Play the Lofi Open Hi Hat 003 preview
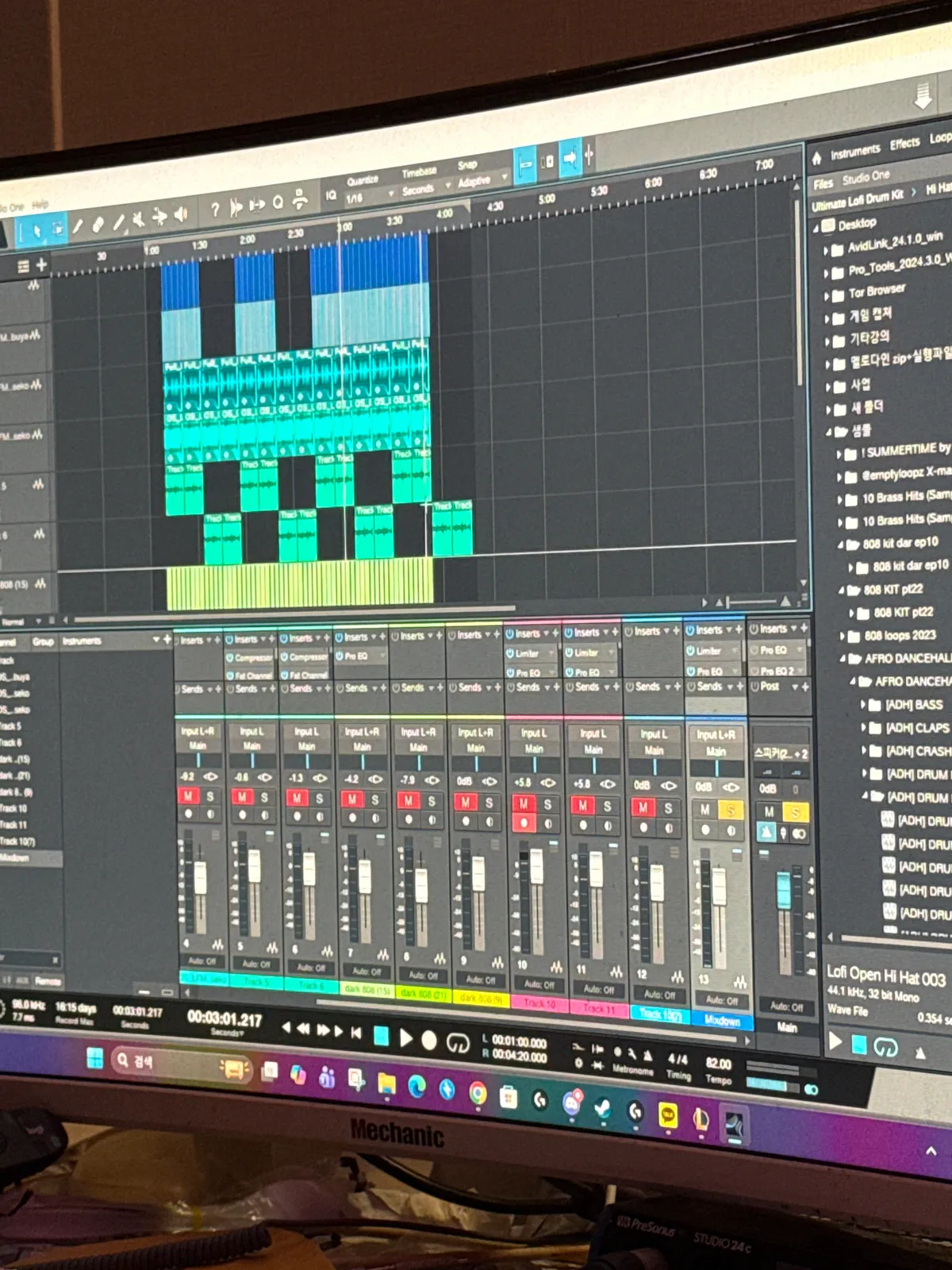The height and width of the screenshot is (1270, 952). coord(835,1041)
